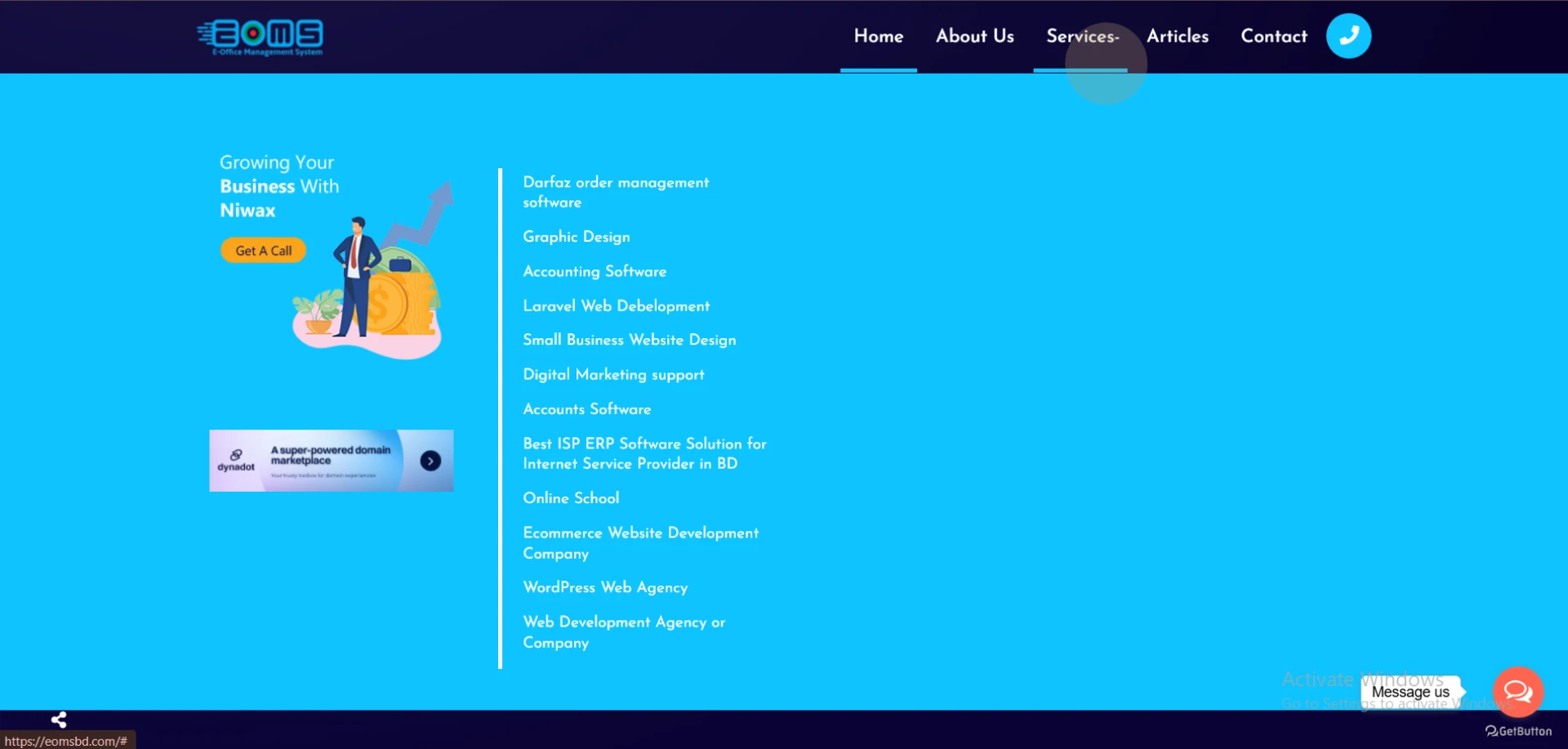Screen dimensions: 1568x749
Task: Click the share icon at bottom left
Action: [58, 719]
